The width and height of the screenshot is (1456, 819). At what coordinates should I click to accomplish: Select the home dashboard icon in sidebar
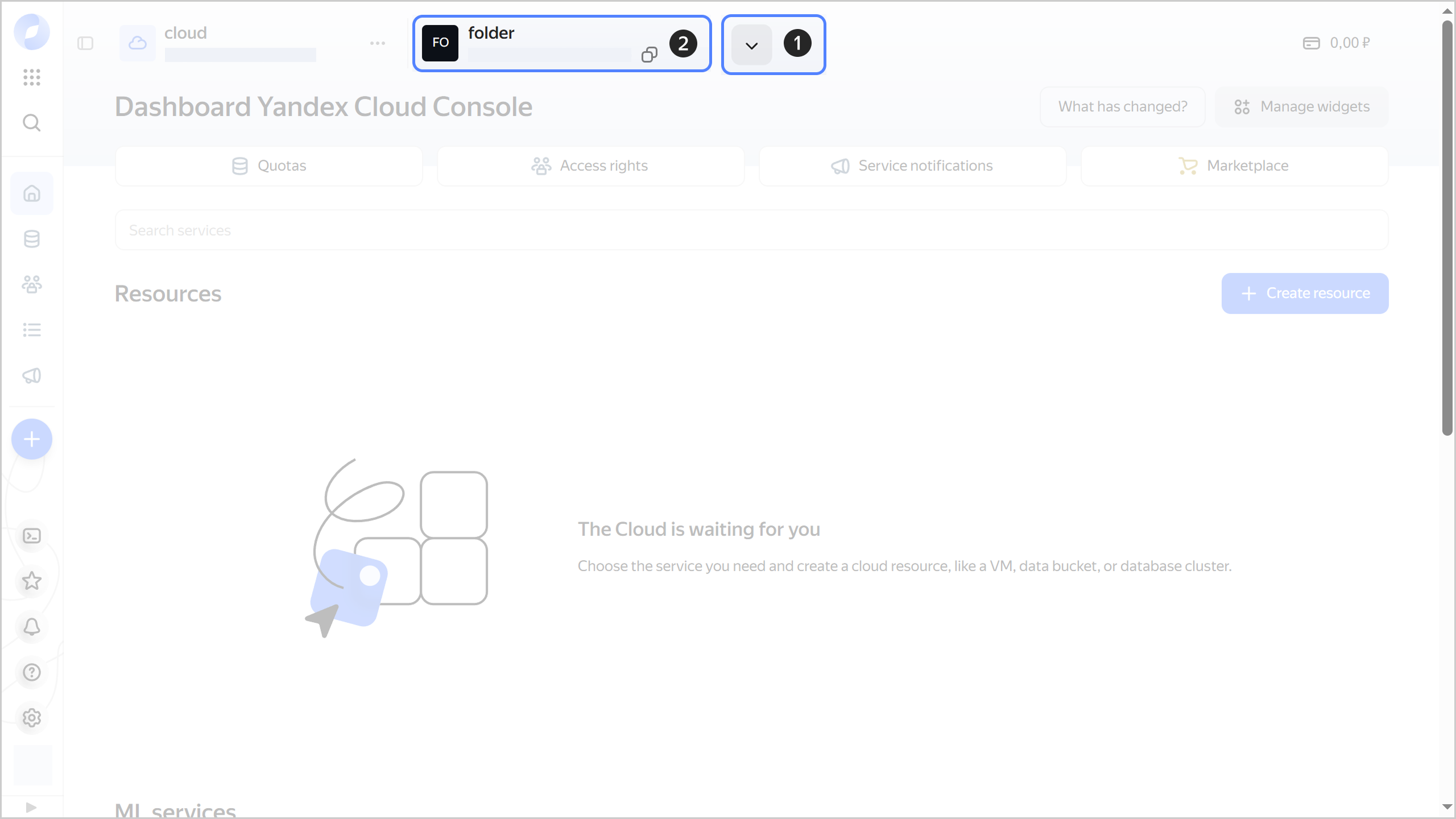pyautogui.click(x=31, y=193)
